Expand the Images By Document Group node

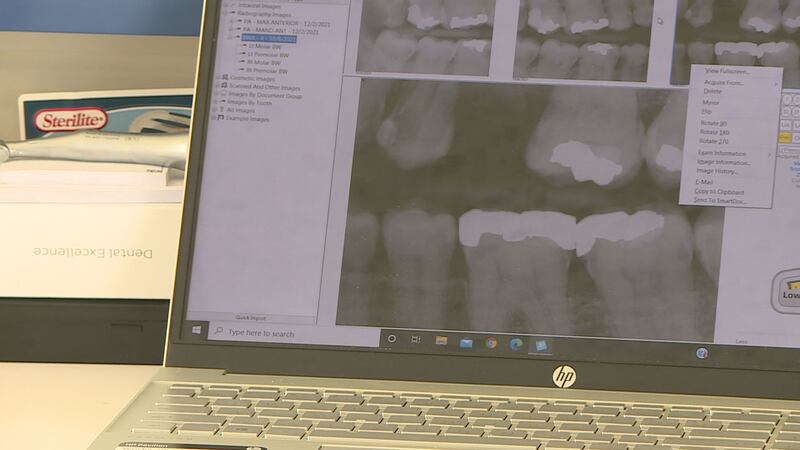click(x=217, y=97)
